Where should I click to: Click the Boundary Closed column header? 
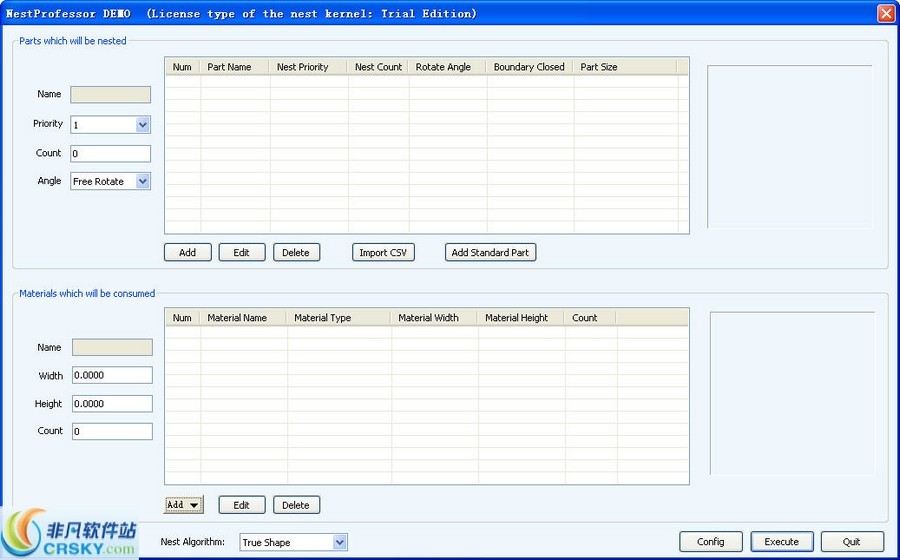[x=530, y=67]
